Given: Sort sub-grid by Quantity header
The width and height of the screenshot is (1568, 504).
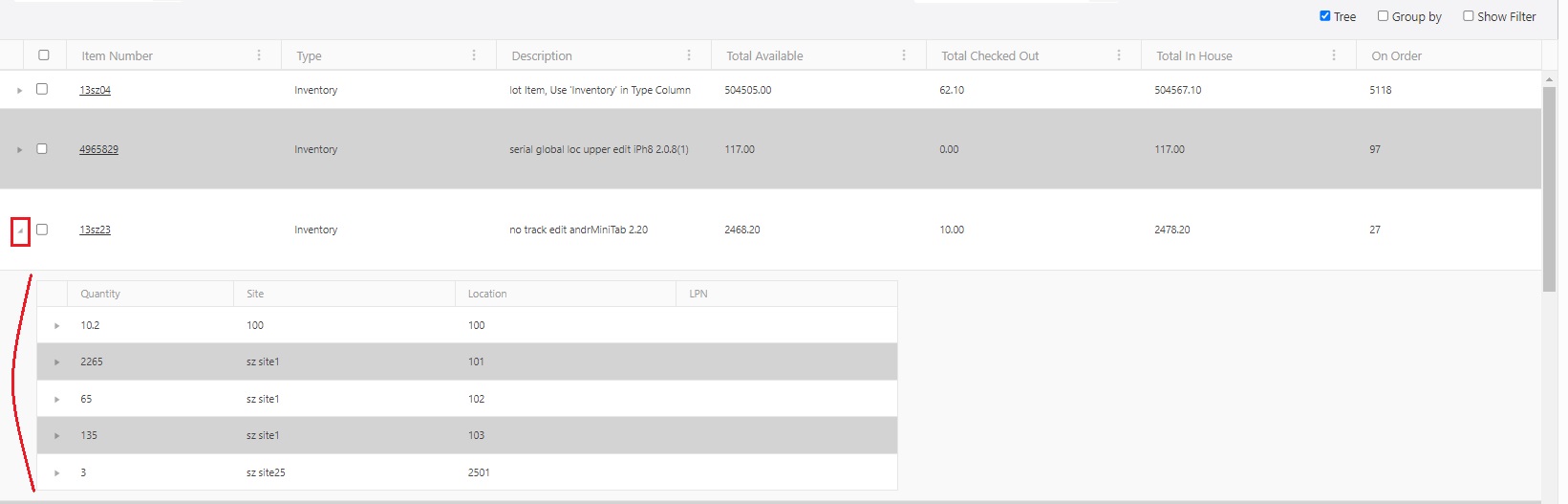Looking at the screenshot, I should (x=100, y=294).
